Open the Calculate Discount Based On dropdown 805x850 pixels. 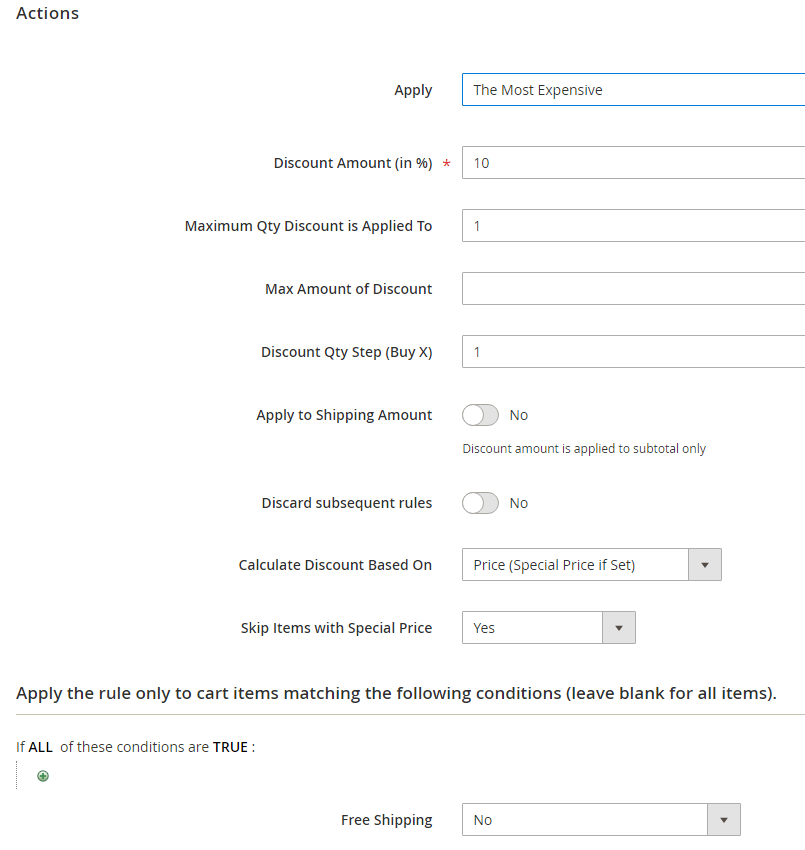pyautogui.click(x=591, y=565)
